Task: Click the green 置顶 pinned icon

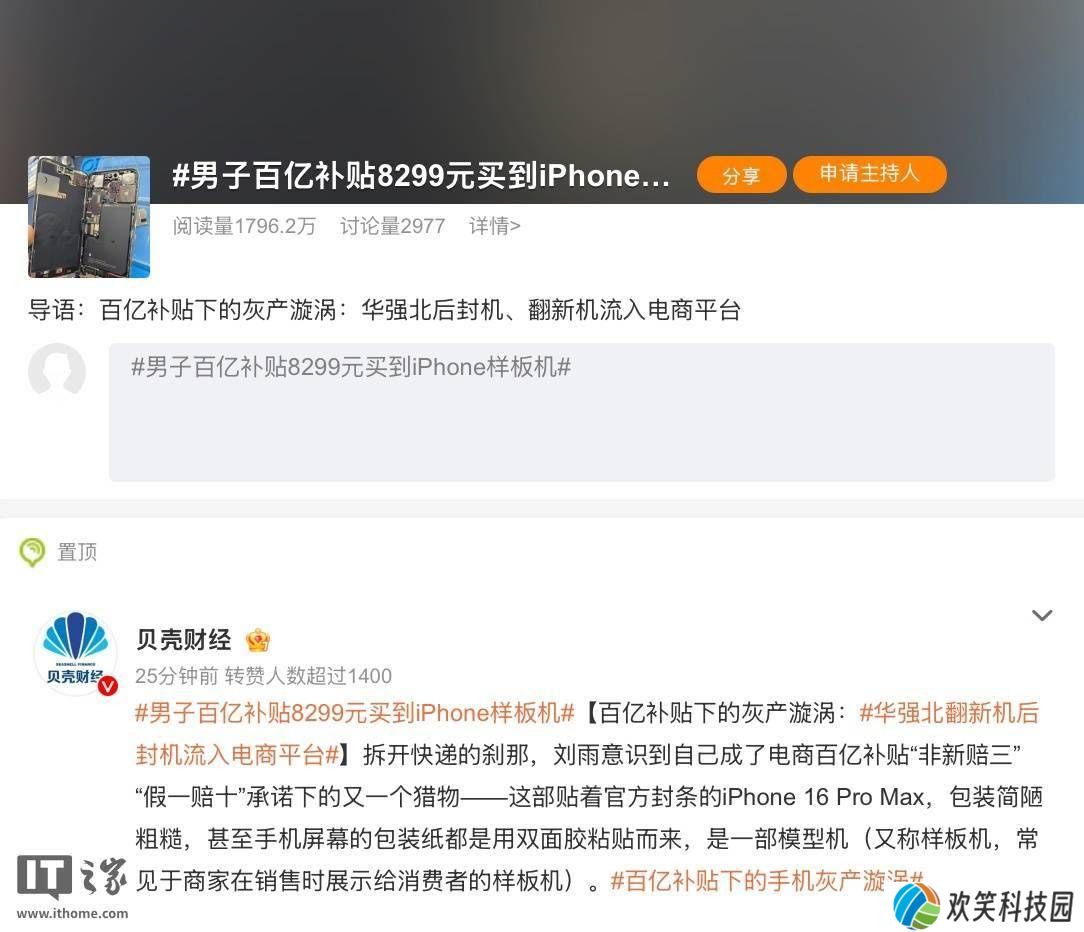Action: [x=32, y=552]
